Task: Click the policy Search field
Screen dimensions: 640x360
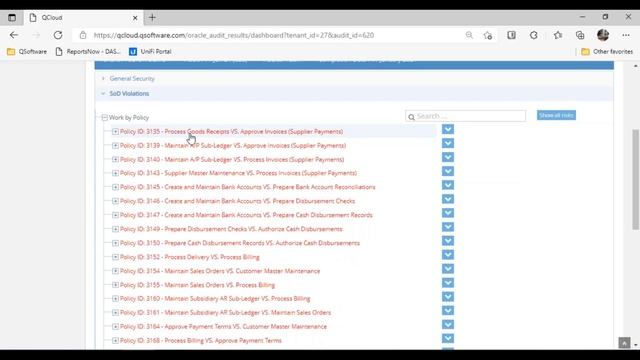Action: click(465, 116)
